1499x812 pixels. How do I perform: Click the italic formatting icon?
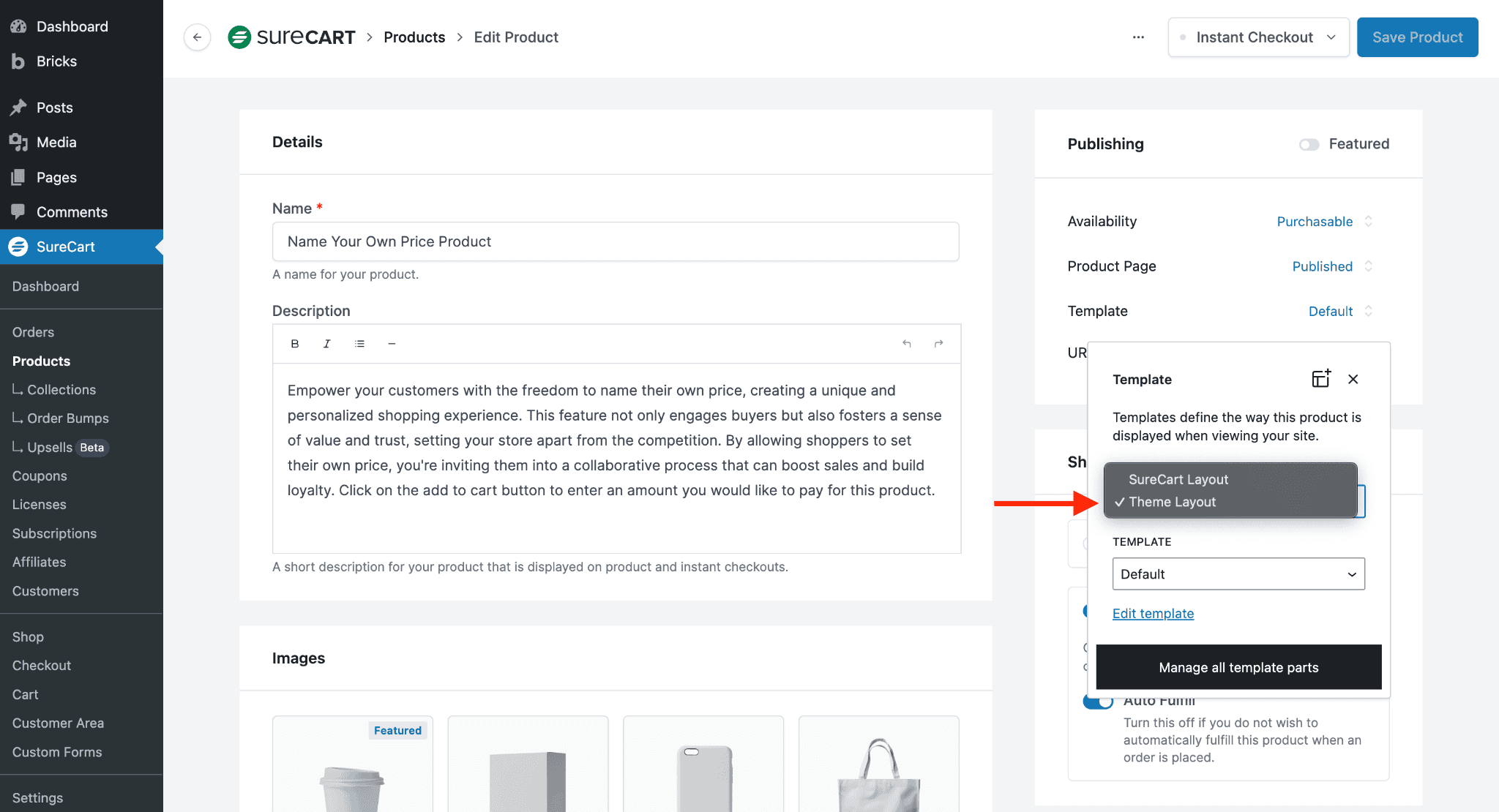click(x=327, y=344)
